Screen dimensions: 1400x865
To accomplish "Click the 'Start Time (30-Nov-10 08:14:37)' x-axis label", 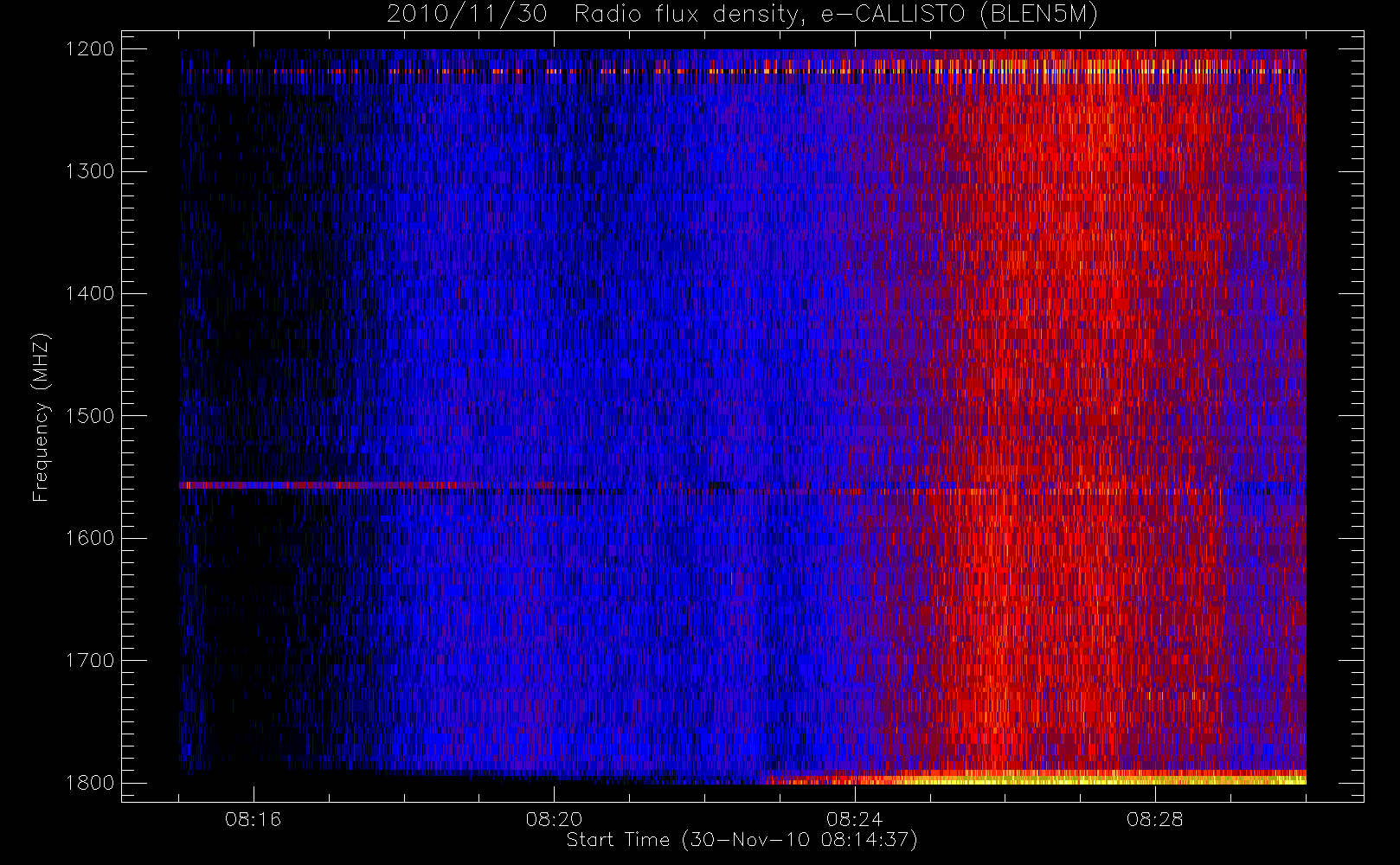I will [742, 840].
